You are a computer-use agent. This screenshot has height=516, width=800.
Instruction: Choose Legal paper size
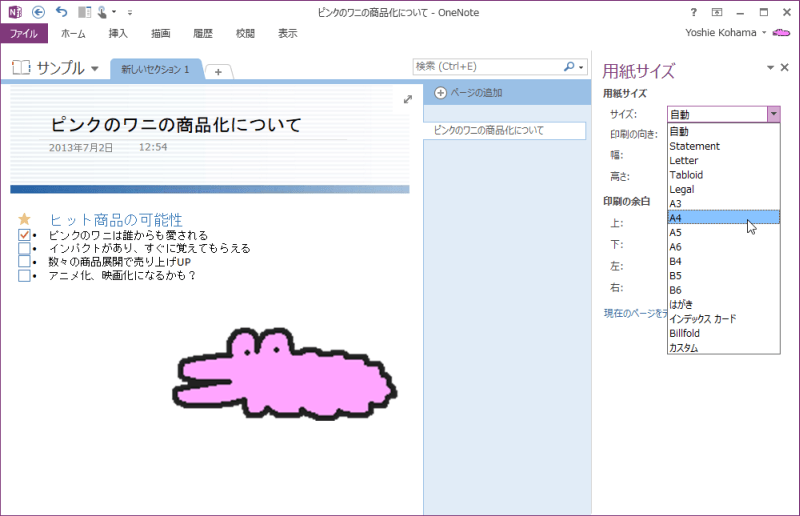tap(723, 189)
